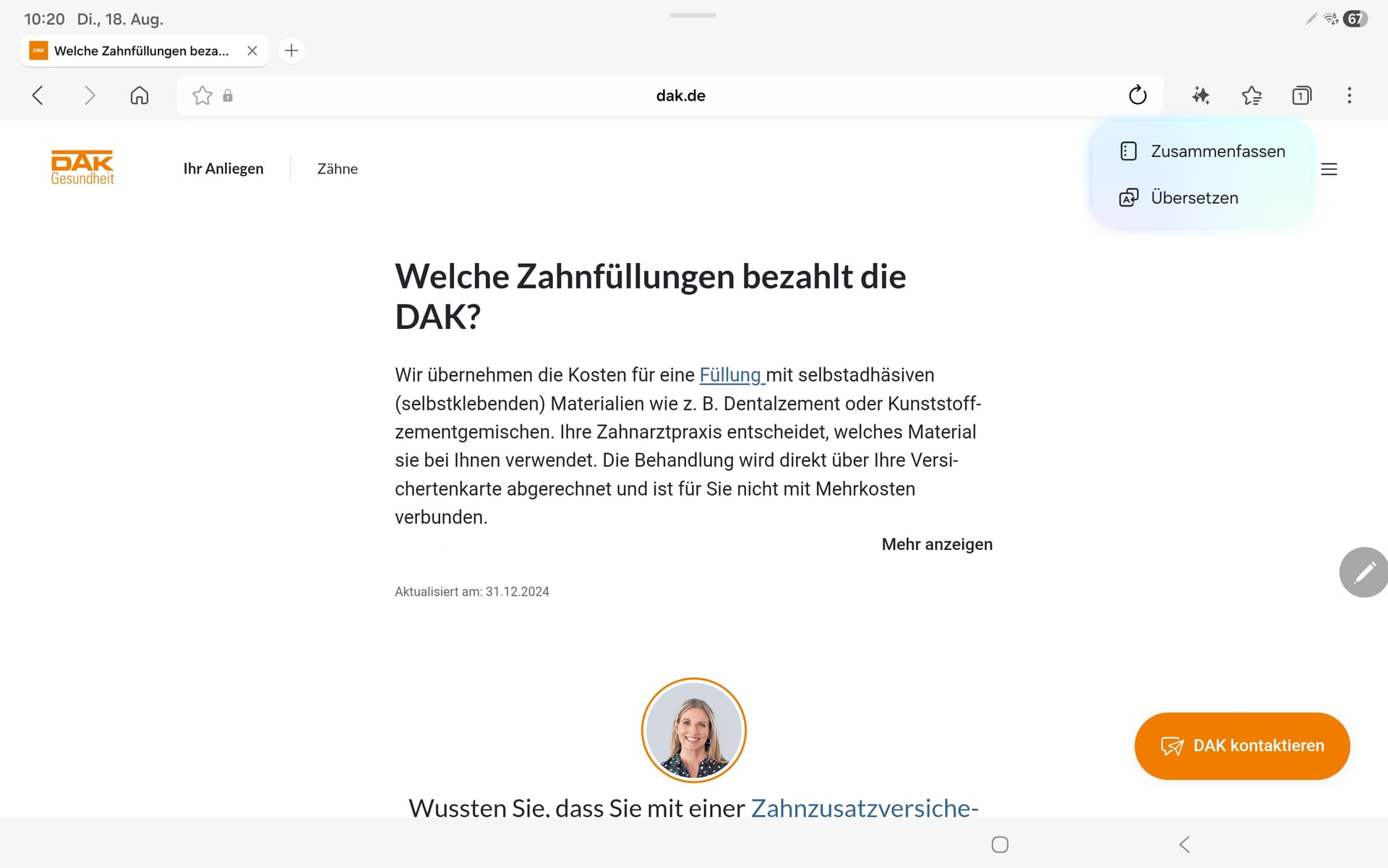Tap the forward navigation arrow
Image resolution: width=1388 pixels, height=868 pixels.
89,95
